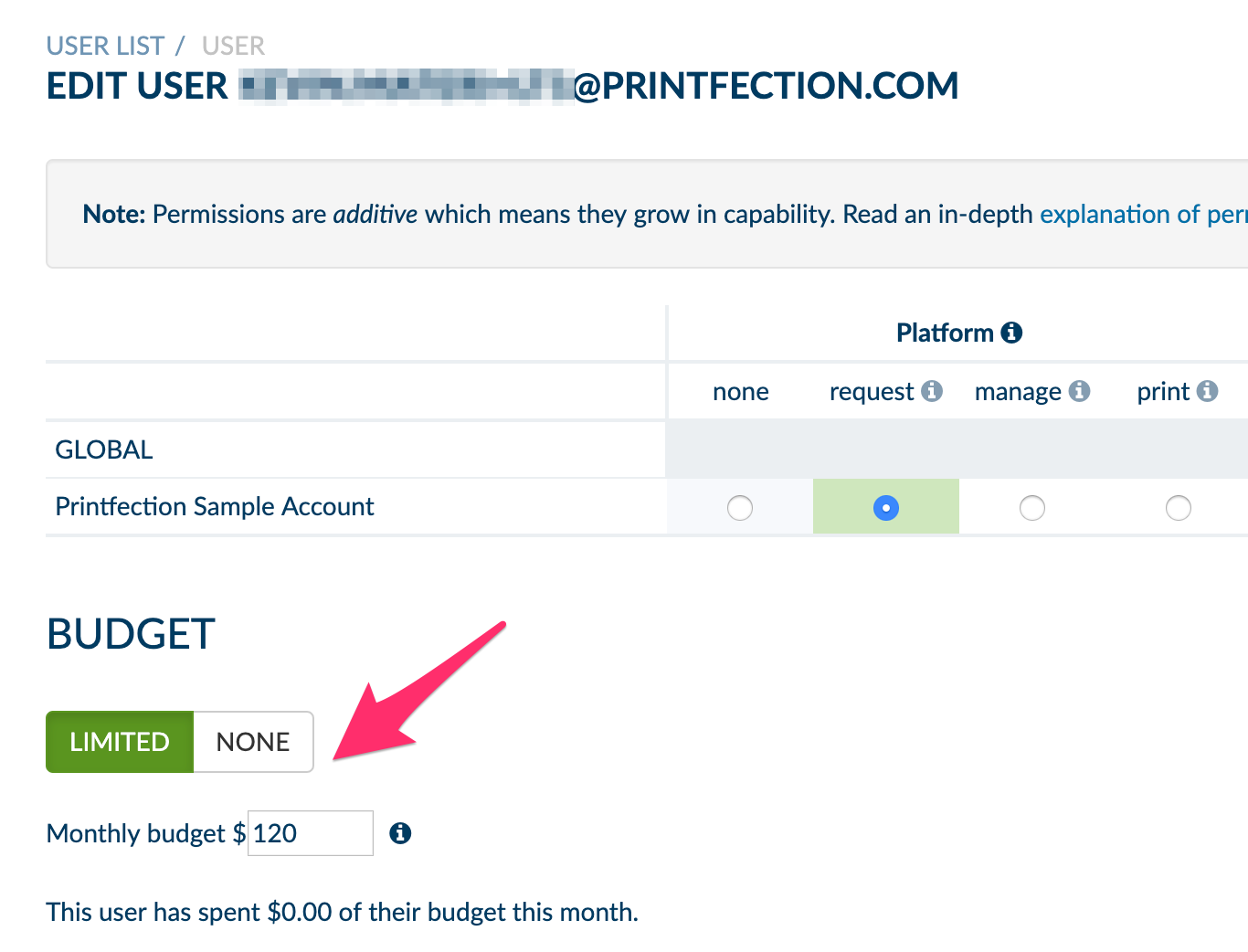1248x952 pixels.
Task: Open the USER LIST page
Action: pyautogui.click(x=104, y=45)
